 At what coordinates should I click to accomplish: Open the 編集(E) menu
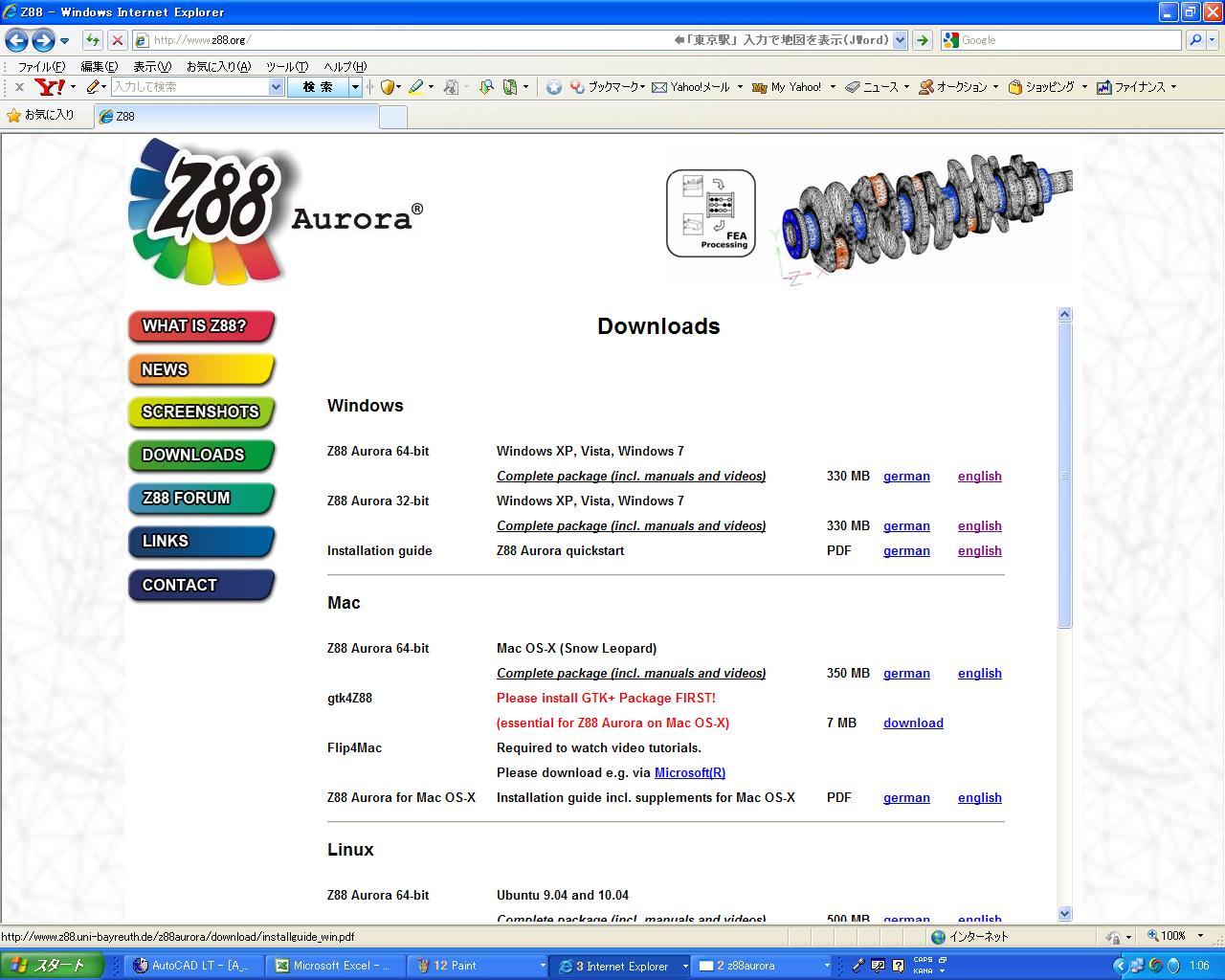point(99,66)
